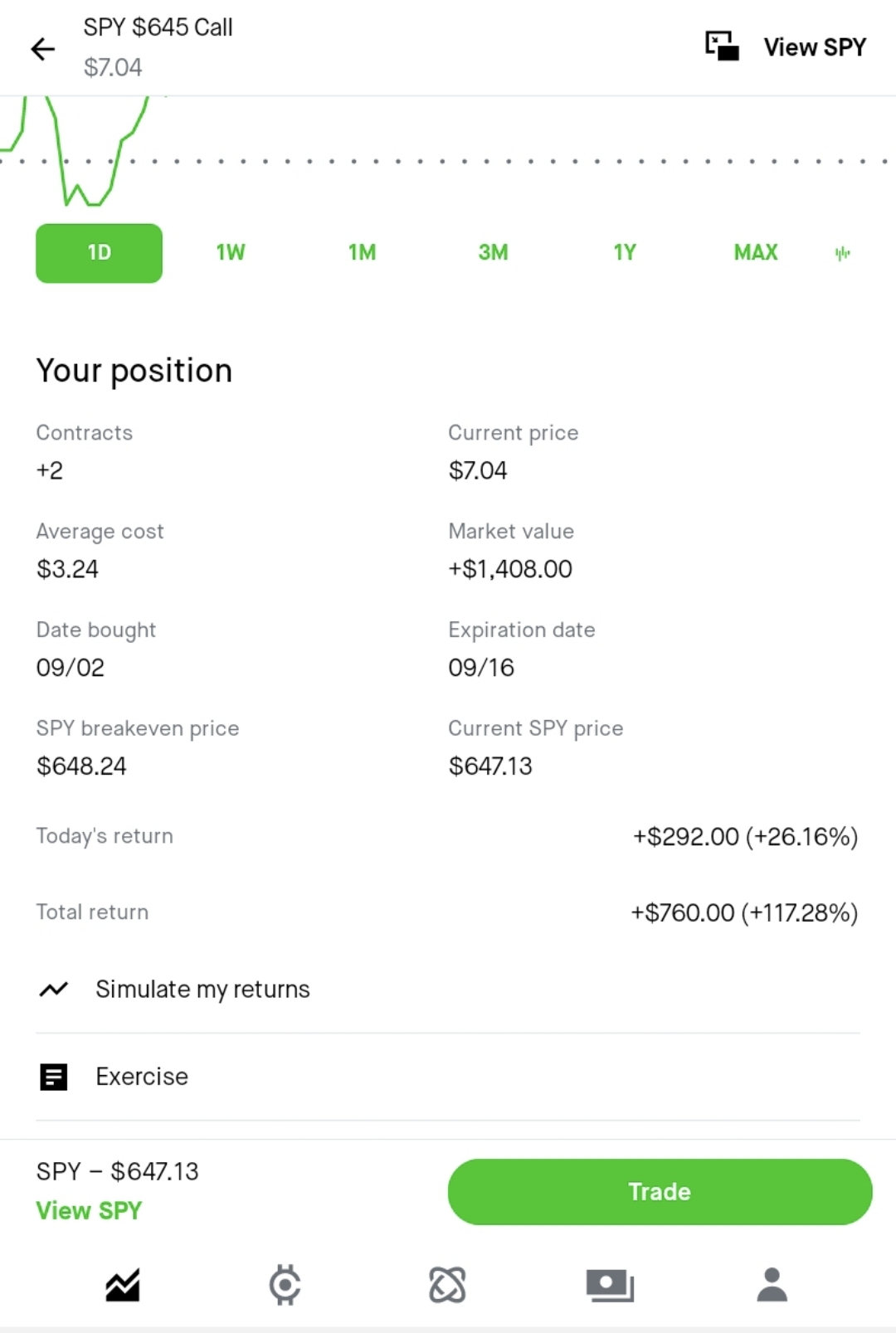The image size is (896, 1333).
Task: Switch chart to 3M range
Action: click(x=493, y=253)
